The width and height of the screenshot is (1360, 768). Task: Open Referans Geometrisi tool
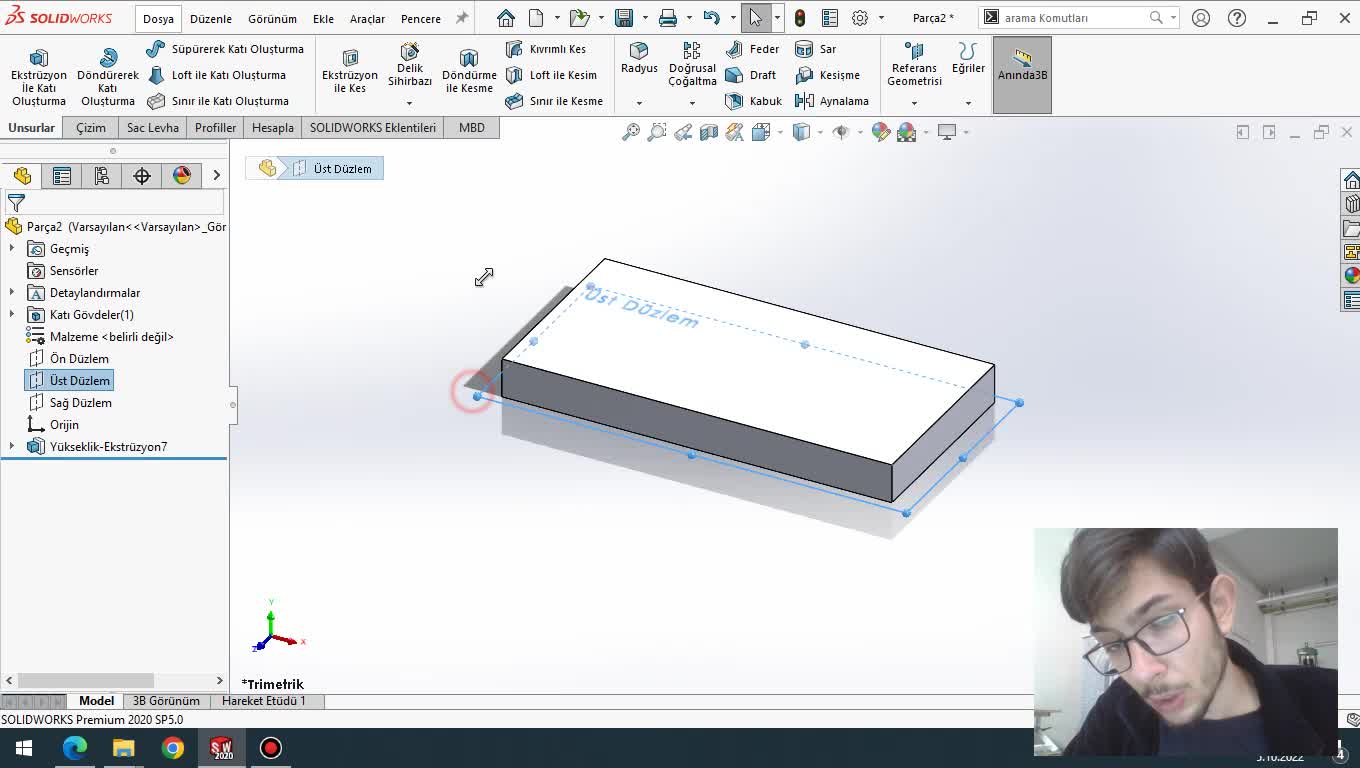click(x=914, y=64)
